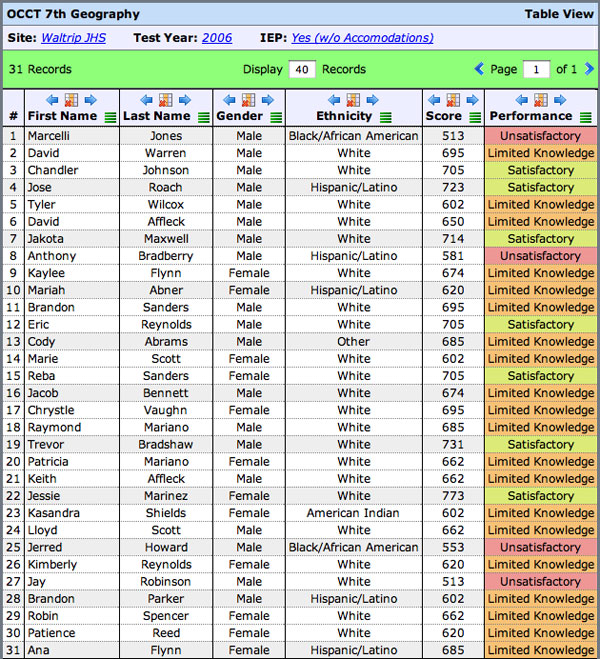
Task: Select Chrystle in row 17
Action: pyautogui.click(x=51, y=410)
